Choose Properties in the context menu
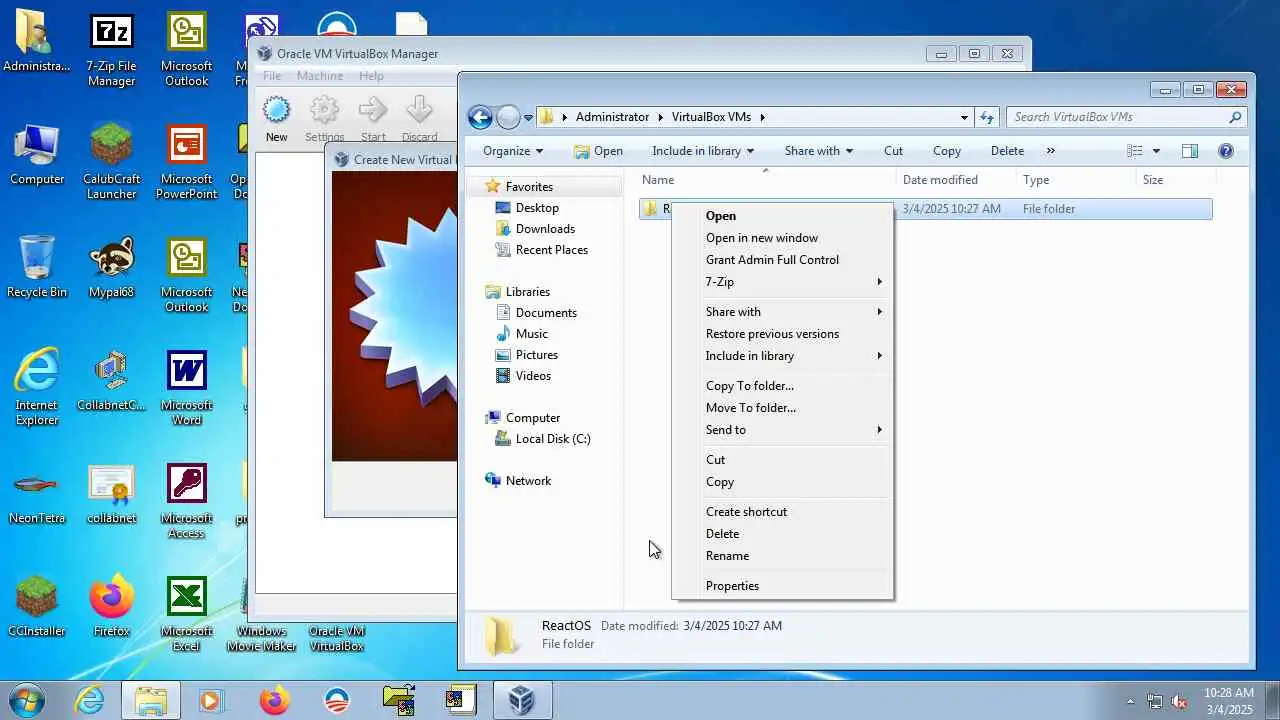This screenshot has width=1280, height=720. 782,586
